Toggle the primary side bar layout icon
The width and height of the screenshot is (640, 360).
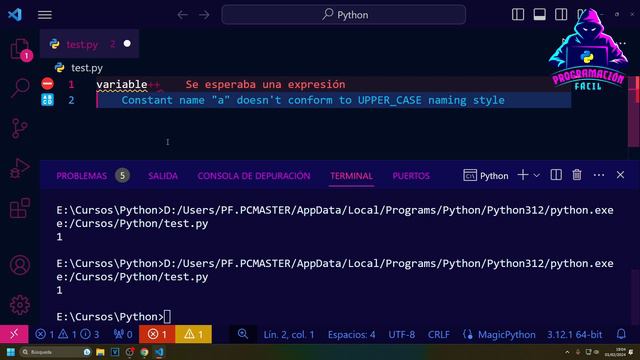(518, 15)
